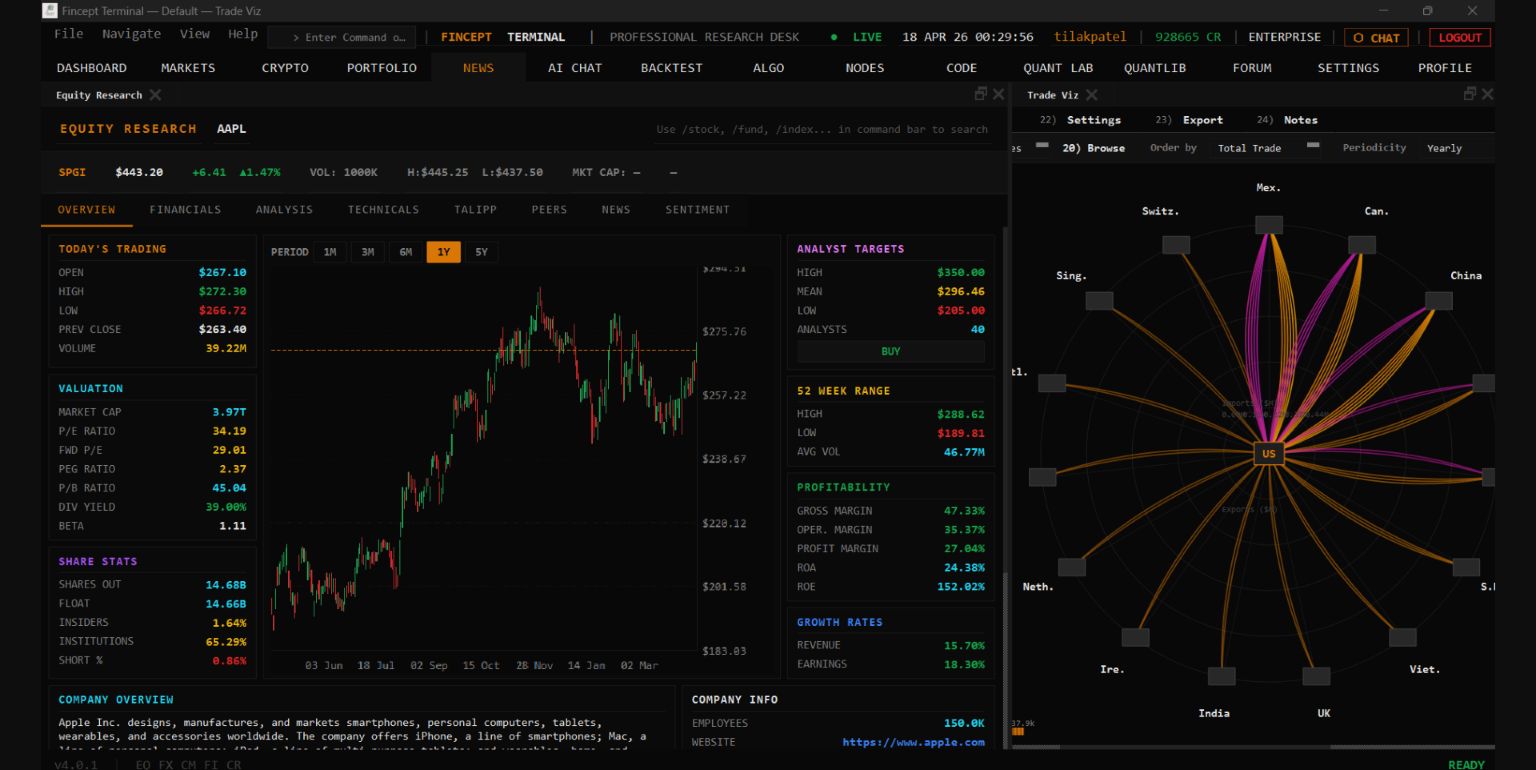Float the Trade Viz panel using its undock icon
Viewport: 1536px width, 770px height.
coord(1470,94)
